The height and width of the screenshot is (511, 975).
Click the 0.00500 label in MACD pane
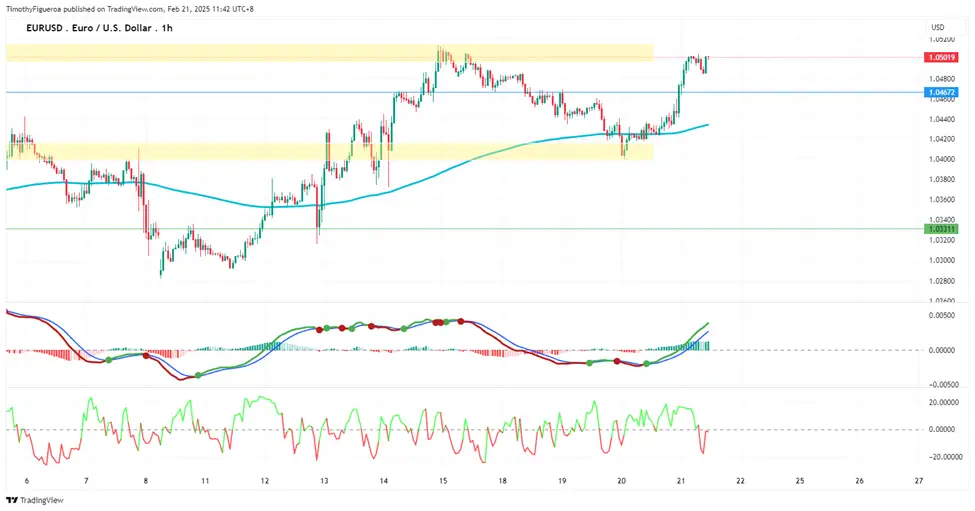click(x=941, y=316)
